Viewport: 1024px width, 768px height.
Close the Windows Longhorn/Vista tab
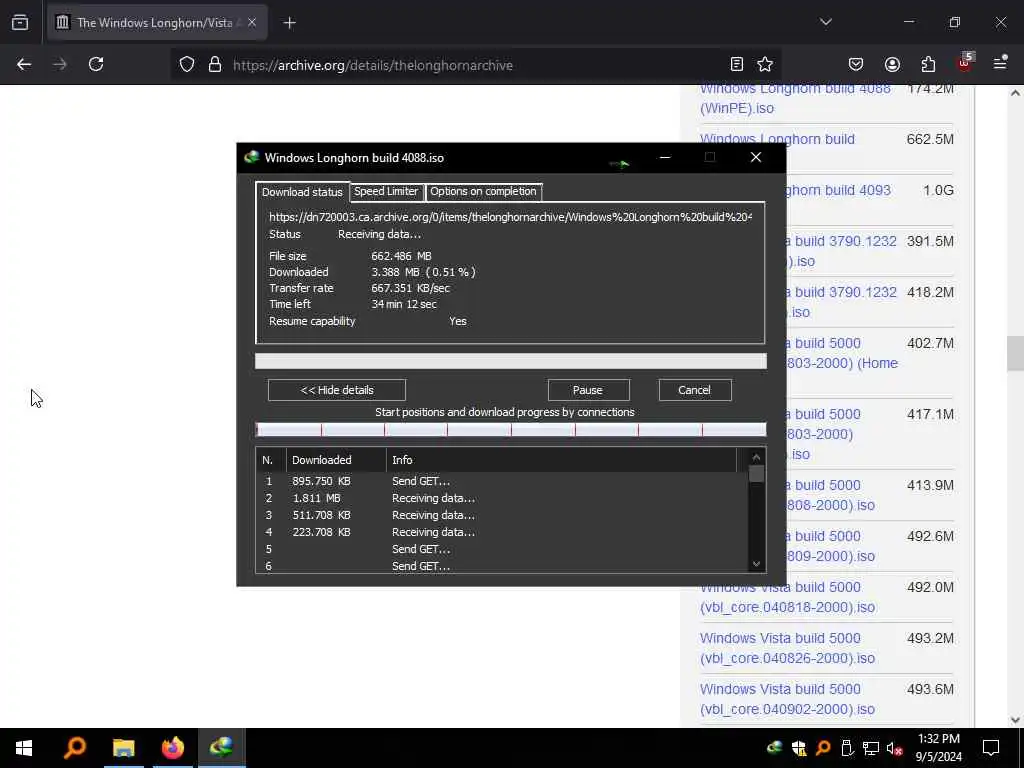[252, 23]
